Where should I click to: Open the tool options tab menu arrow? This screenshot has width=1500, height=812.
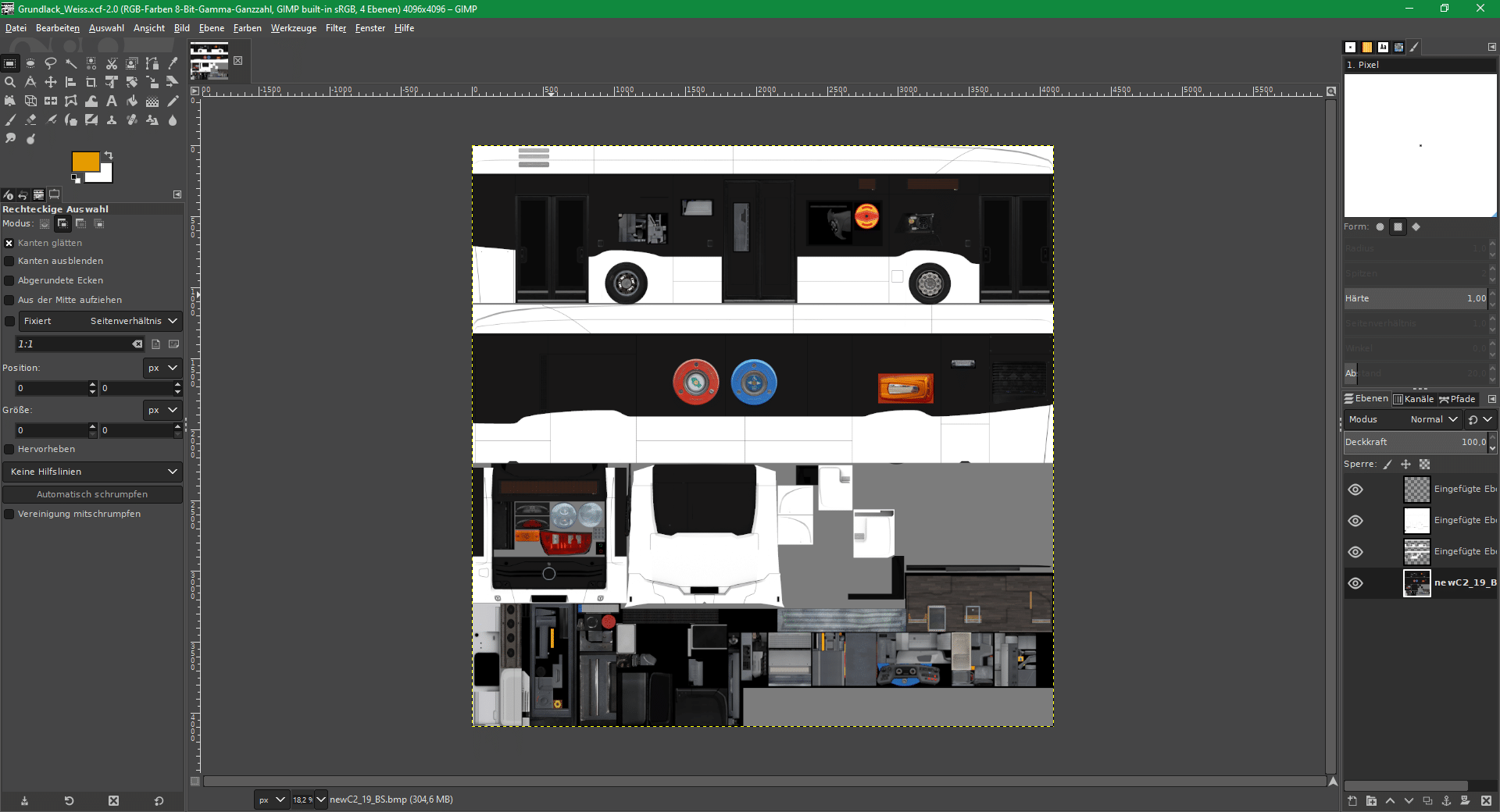click(177, 194)
